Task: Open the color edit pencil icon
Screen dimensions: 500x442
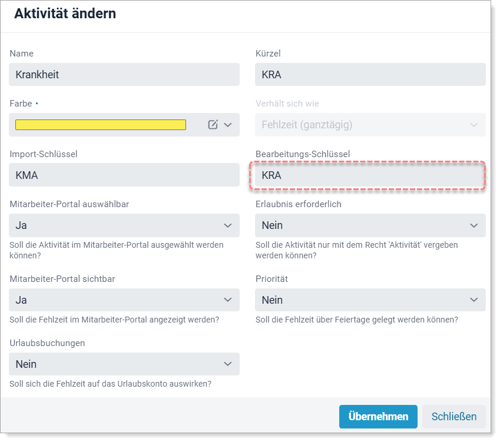Action: [x=213, y=125]
